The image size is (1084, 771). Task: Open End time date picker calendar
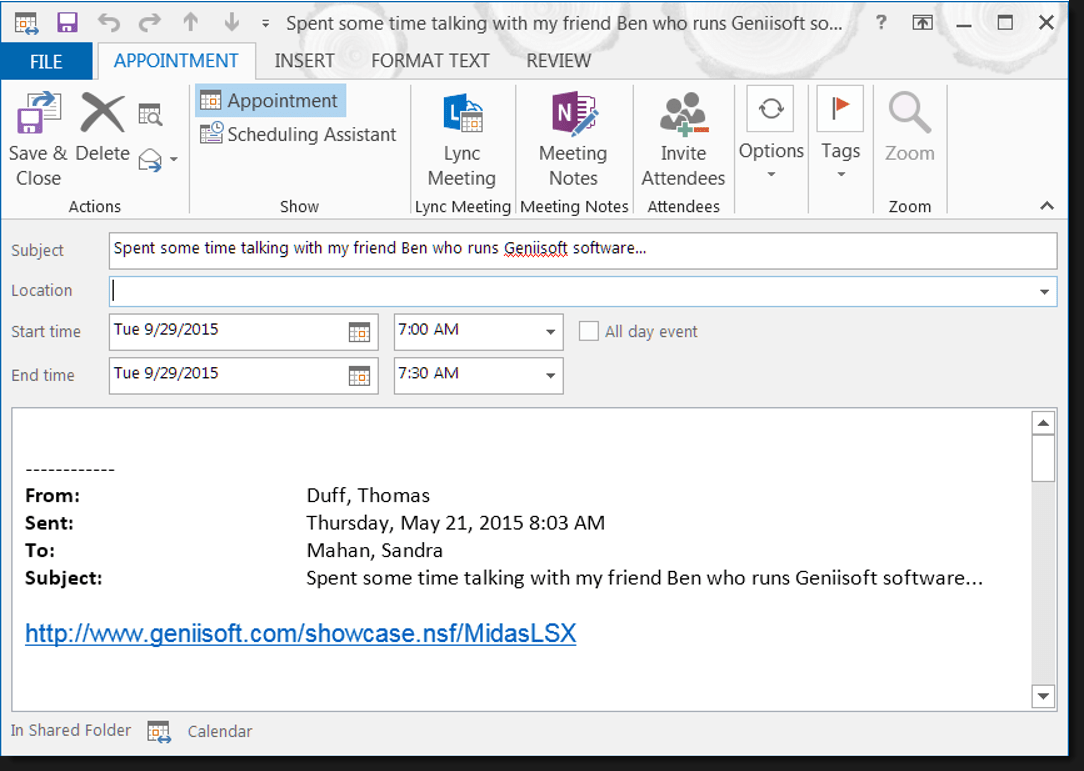359,376
